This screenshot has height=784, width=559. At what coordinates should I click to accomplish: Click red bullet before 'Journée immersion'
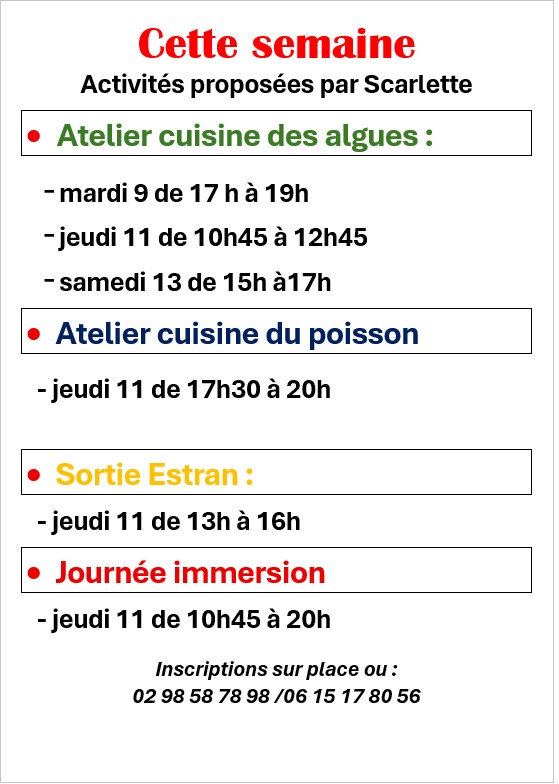pos(34,573)
